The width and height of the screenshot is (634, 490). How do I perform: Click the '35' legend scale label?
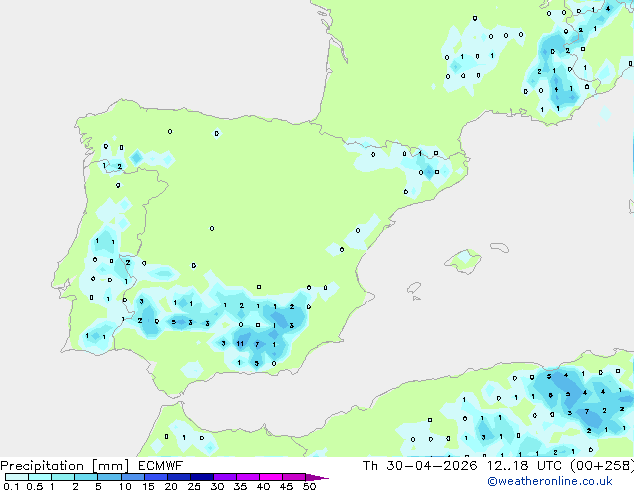point(240,486)
